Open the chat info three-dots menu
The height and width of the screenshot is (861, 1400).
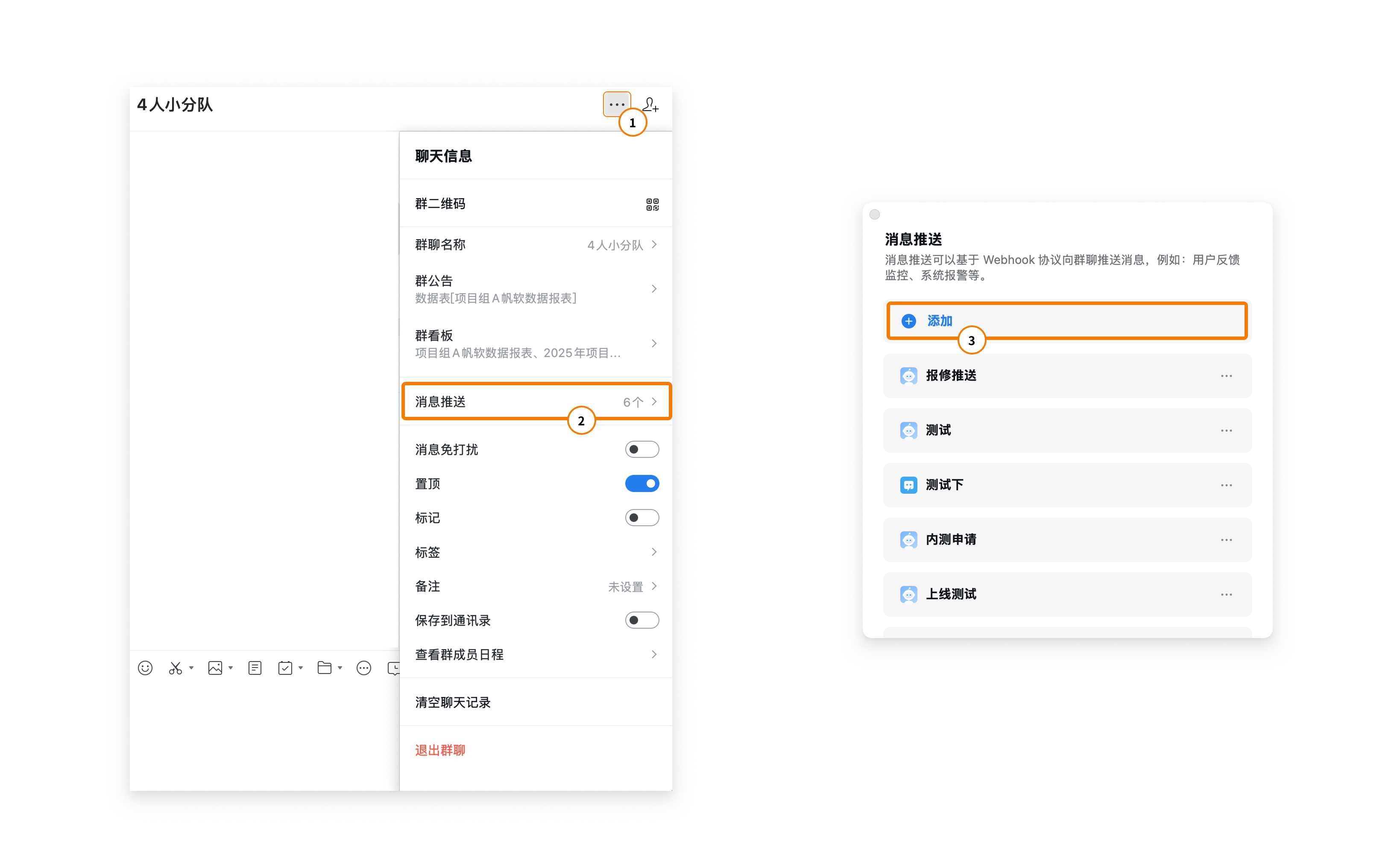617,105
